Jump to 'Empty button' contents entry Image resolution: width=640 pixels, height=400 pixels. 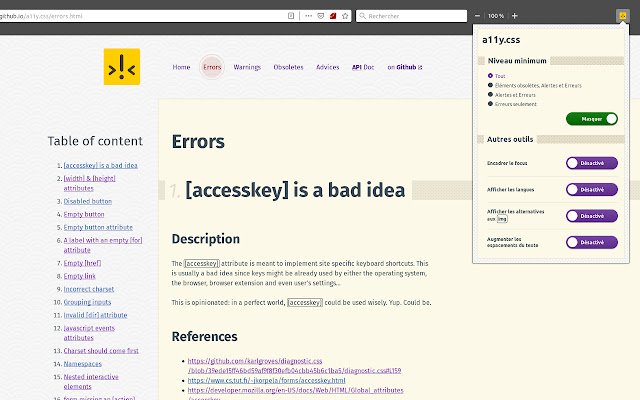point(84,214)
